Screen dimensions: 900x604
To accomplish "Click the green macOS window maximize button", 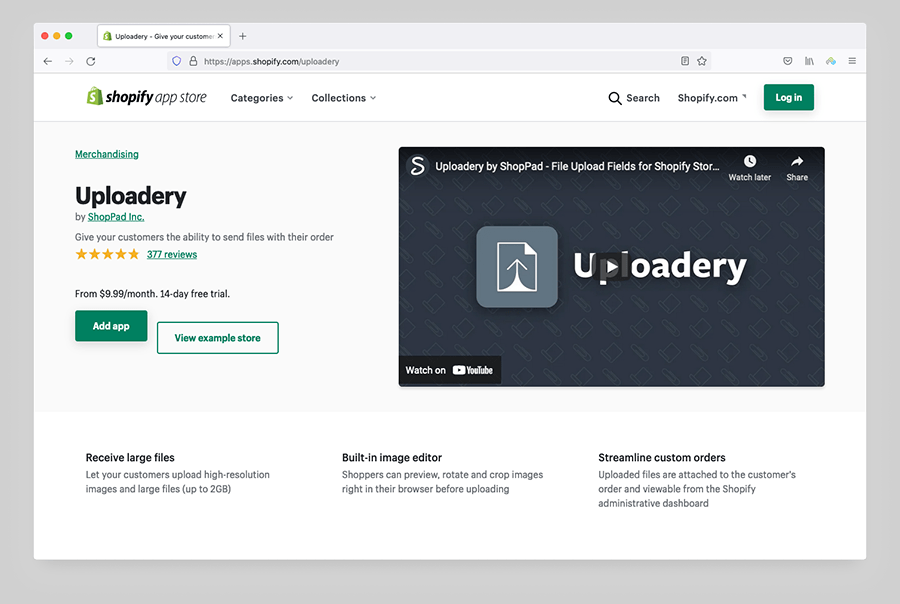I will (x=69, y=36).
